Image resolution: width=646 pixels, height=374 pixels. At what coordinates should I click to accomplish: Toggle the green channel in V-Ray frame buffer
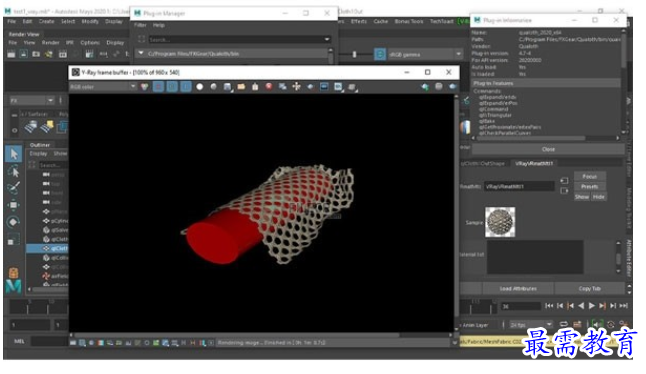(172, 86)
